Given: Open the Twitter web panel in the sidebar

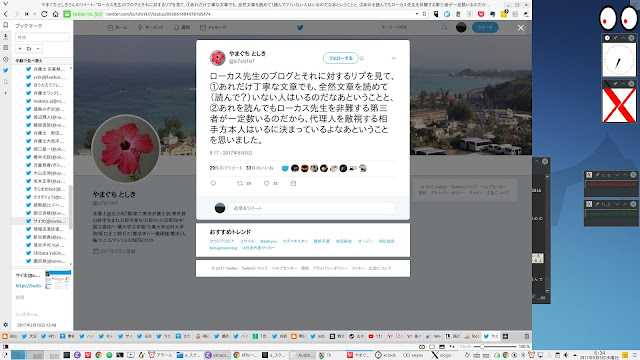Looking at the screenshot, I should point(5,70).
